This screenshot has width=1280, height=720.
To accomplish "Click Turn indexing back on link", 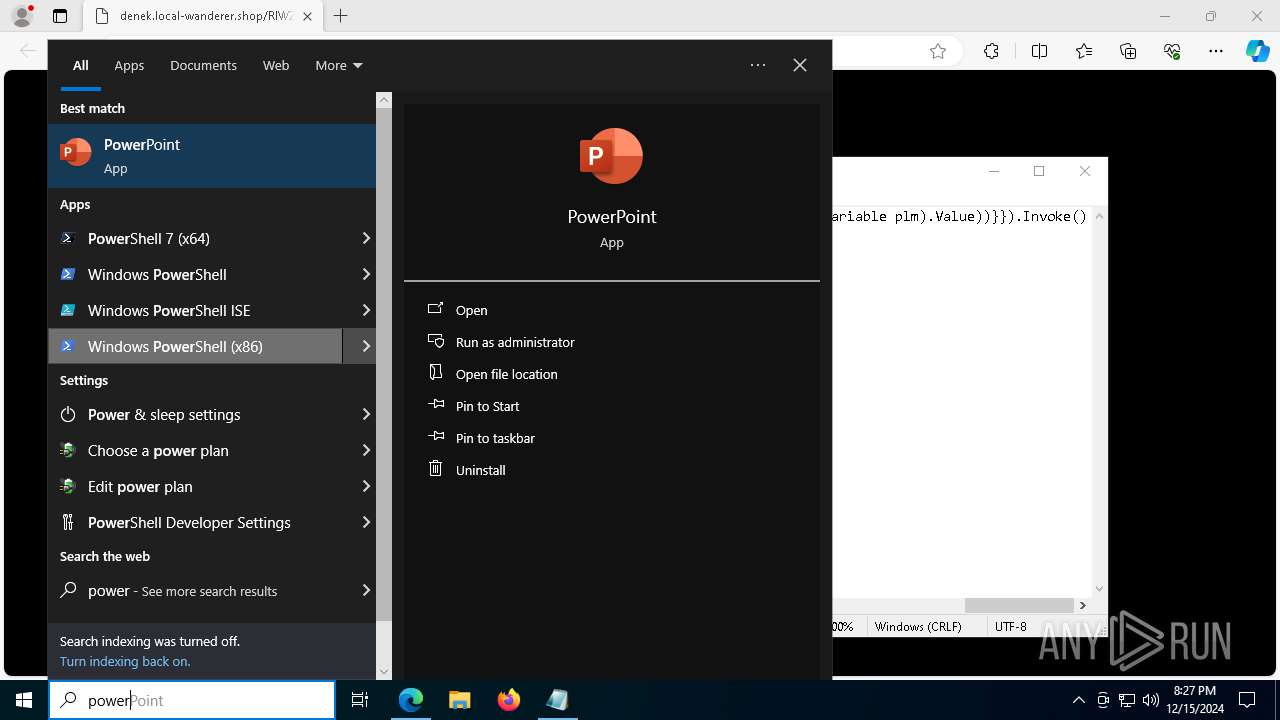I will click(x=125, y=661).
